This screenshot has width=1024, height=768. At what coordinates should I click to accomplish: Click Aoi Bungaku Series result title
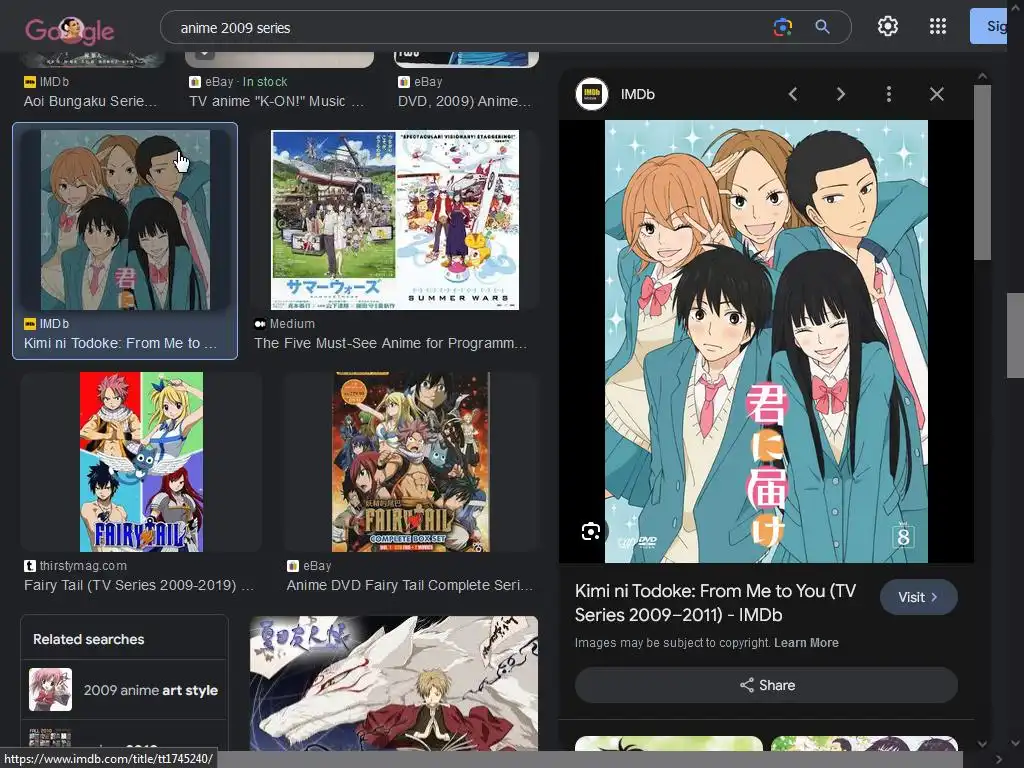[90, 101]
